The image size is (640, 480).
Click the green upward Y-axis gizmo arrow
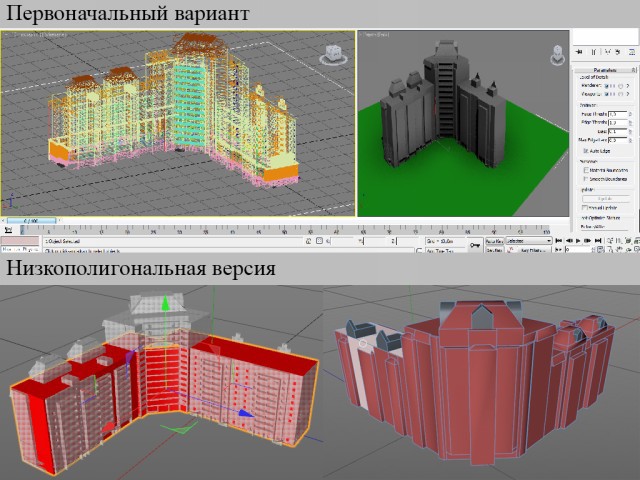(x=165, y=304)
